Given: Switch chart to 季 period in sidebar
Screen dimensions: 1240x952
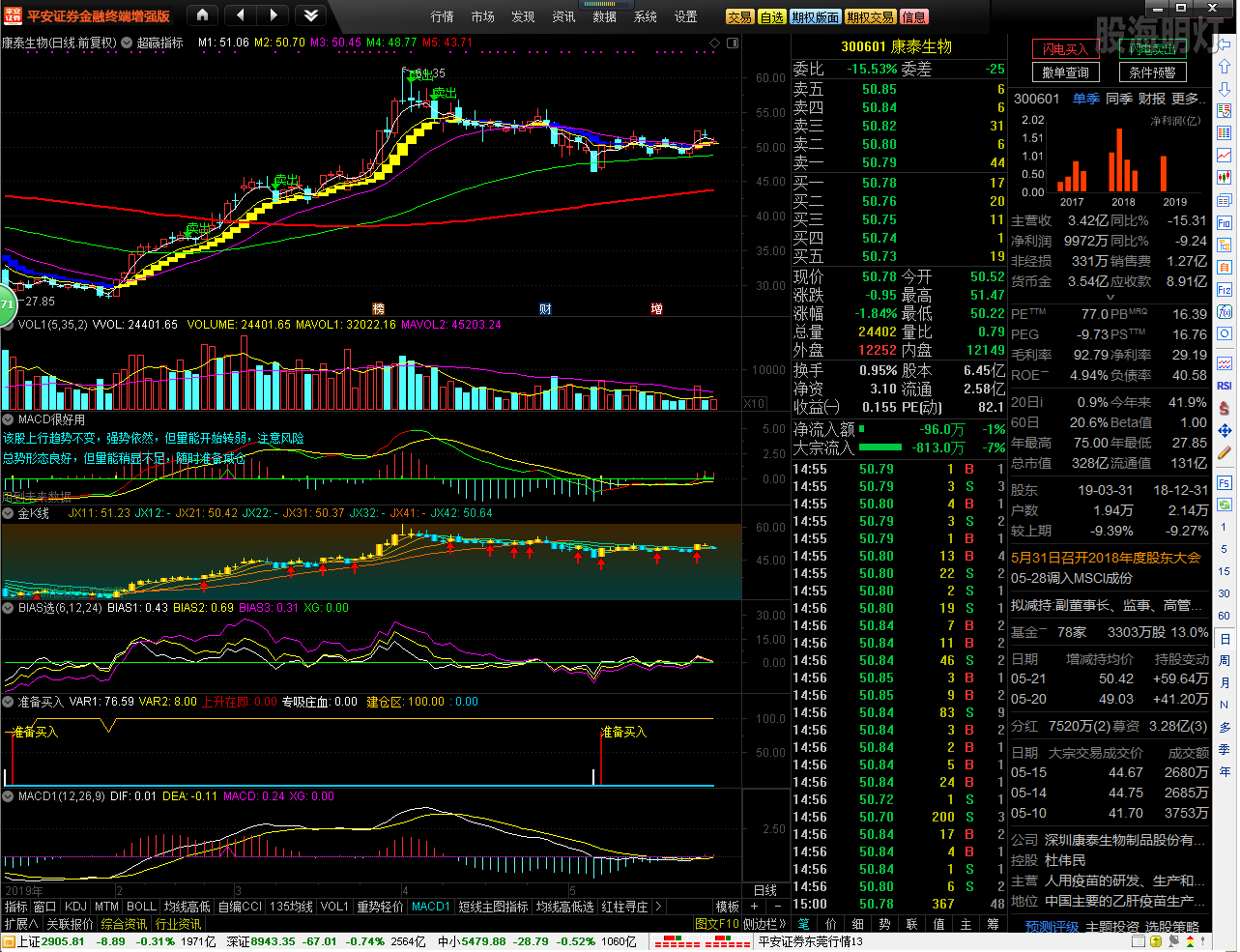Looking at the screenshot, I should [1225, 750].
